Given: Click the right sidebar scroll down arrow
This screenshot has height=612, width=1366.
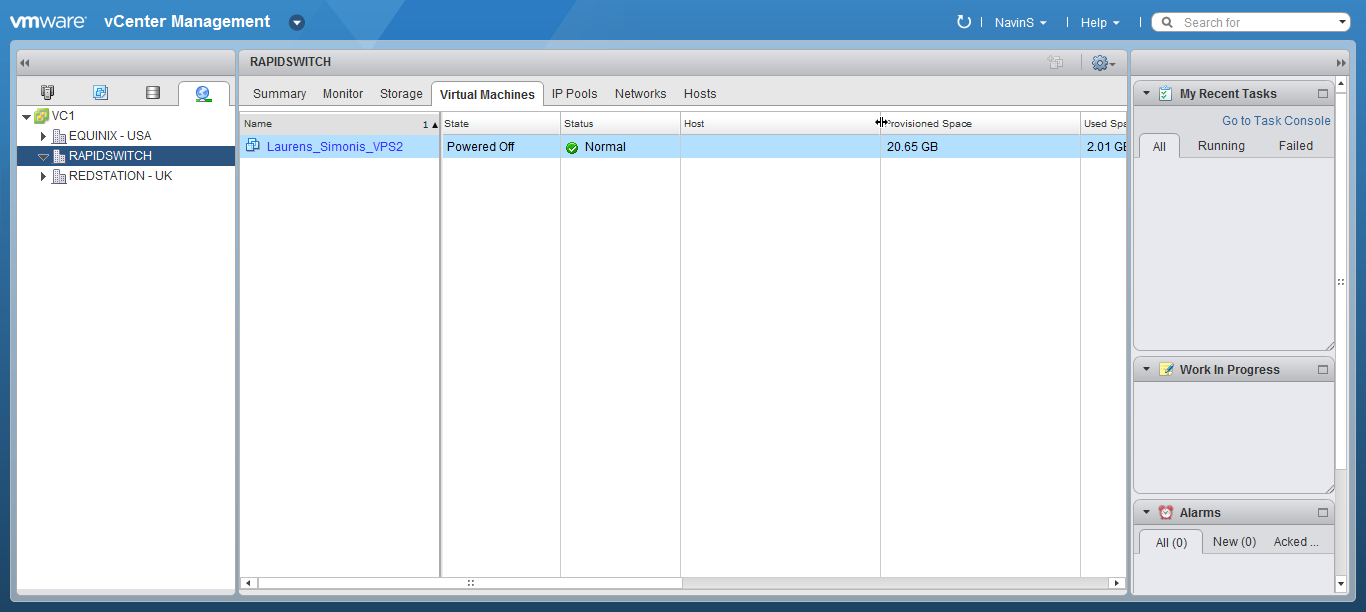Looking at the screenshot, I should (x=1341, y=583).
